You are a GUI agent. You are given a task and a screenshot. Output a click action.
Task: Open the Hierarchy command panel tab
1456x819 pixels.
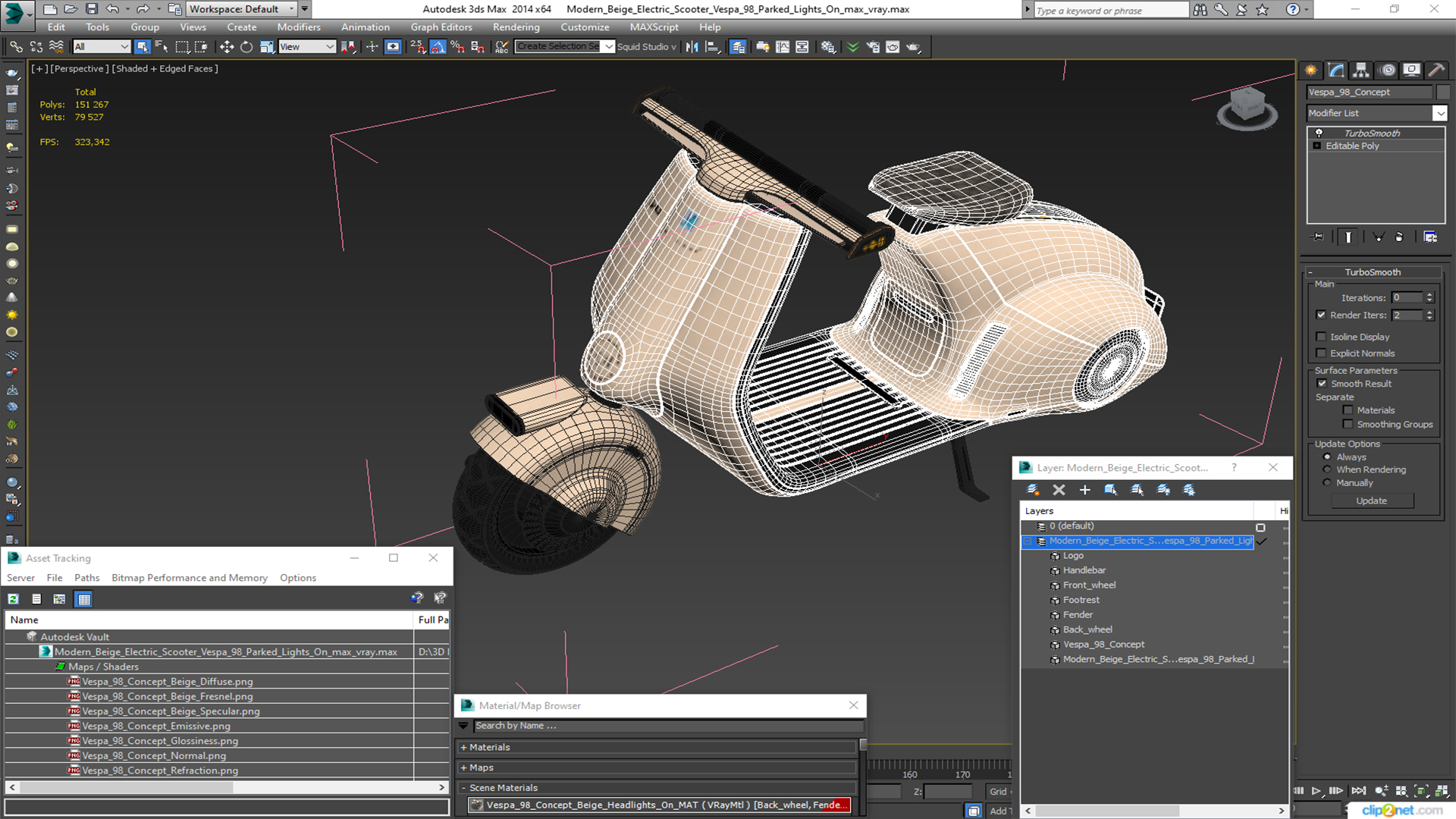[x=1361, y=71]
